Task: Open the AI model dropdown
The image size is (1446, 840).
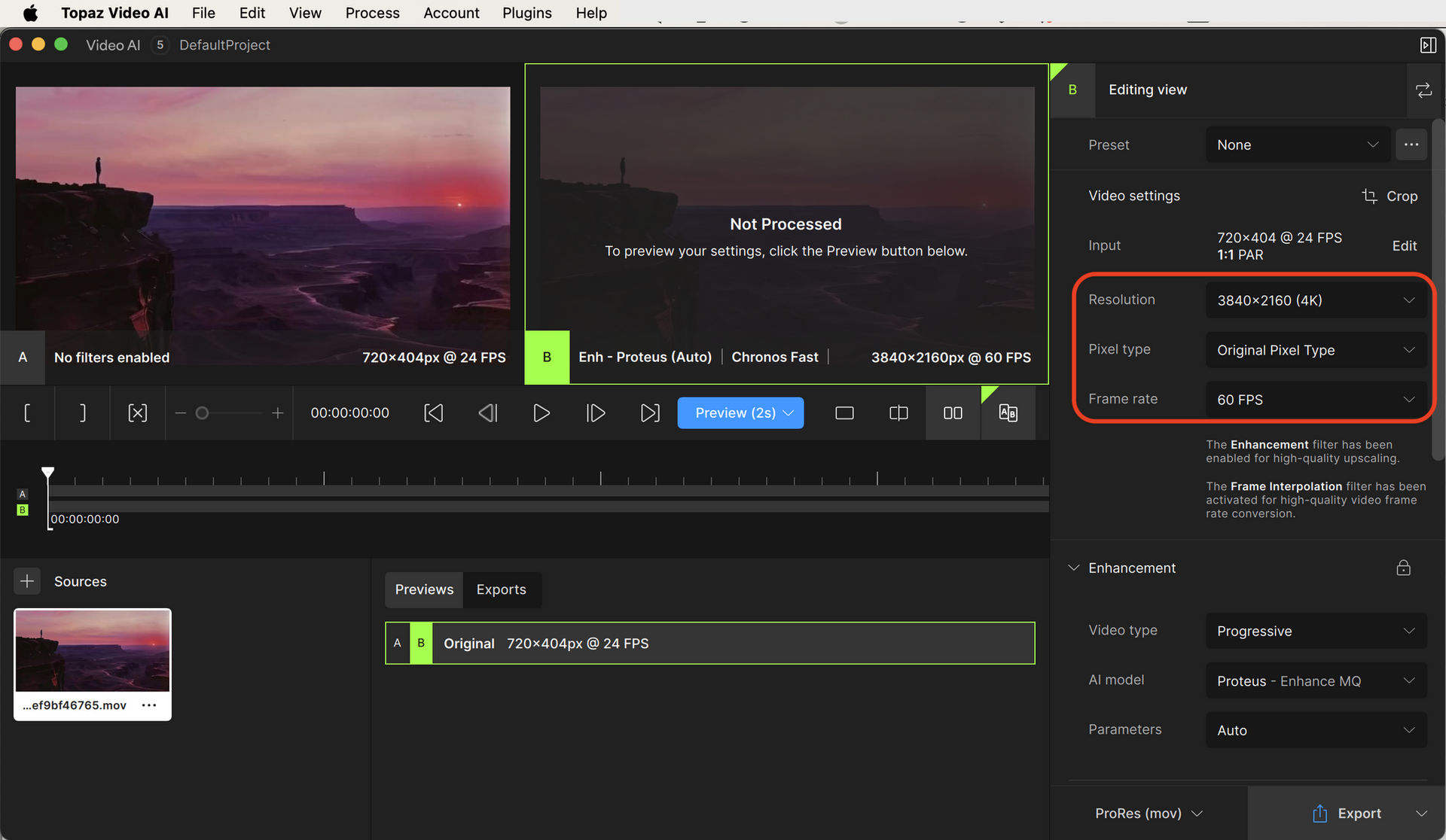Action: (x=1316, y=680)
